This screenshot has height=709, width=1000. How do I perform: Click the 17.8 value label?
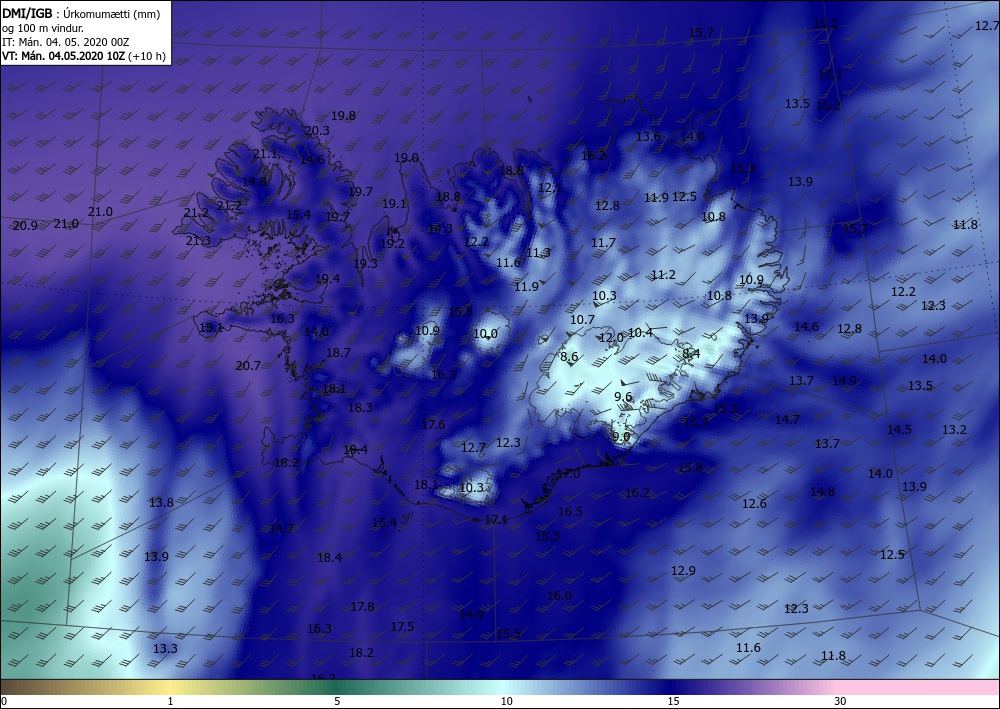[x=362, y=607]
